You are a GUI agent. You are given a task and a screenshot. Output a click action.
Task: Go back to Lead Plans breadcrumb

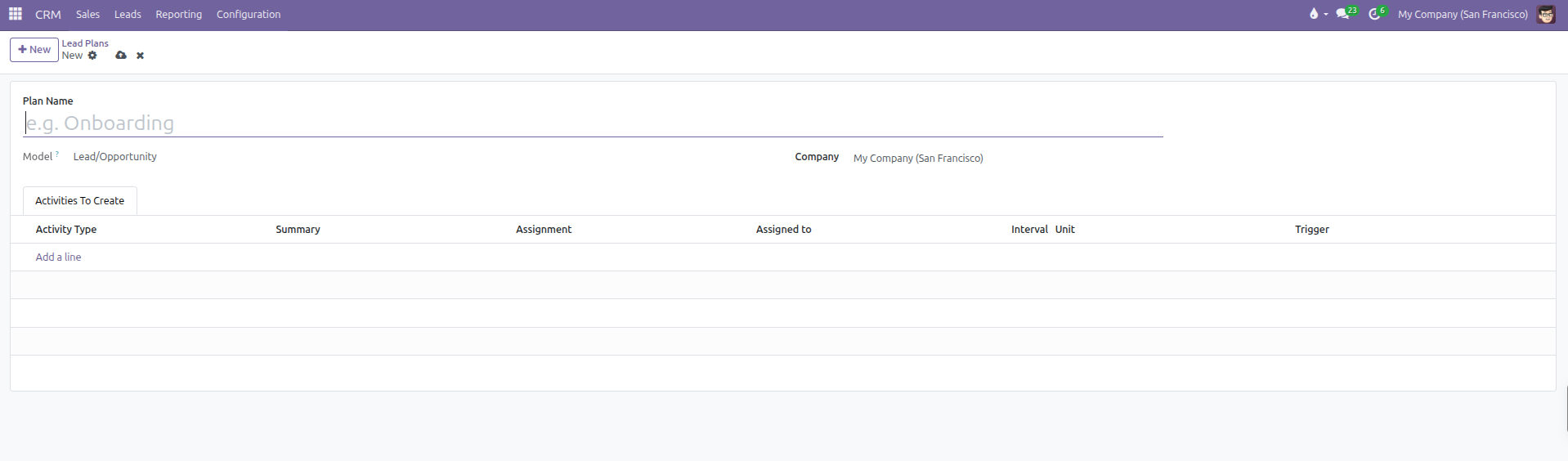click(x=85, y=43)
